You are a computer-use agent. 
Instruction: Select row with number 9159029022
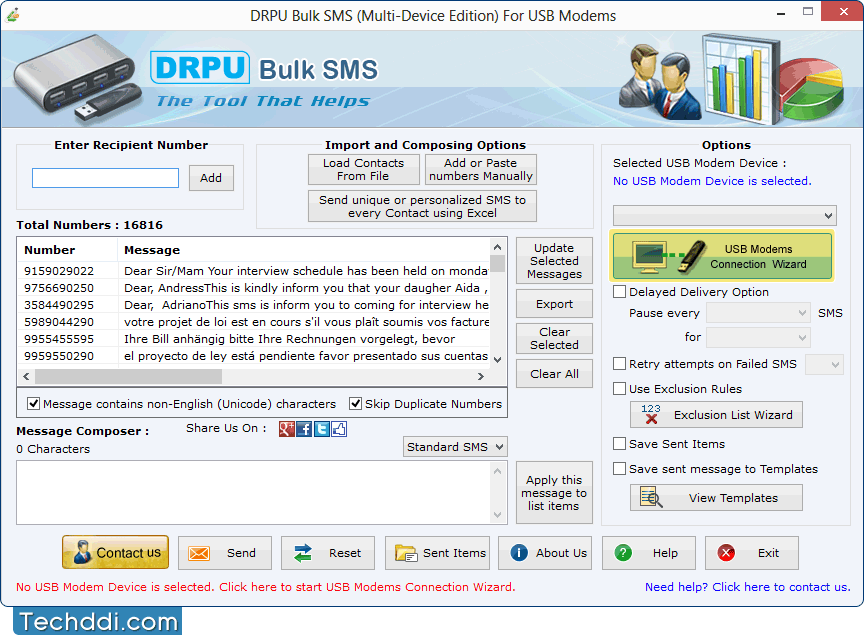254,271
